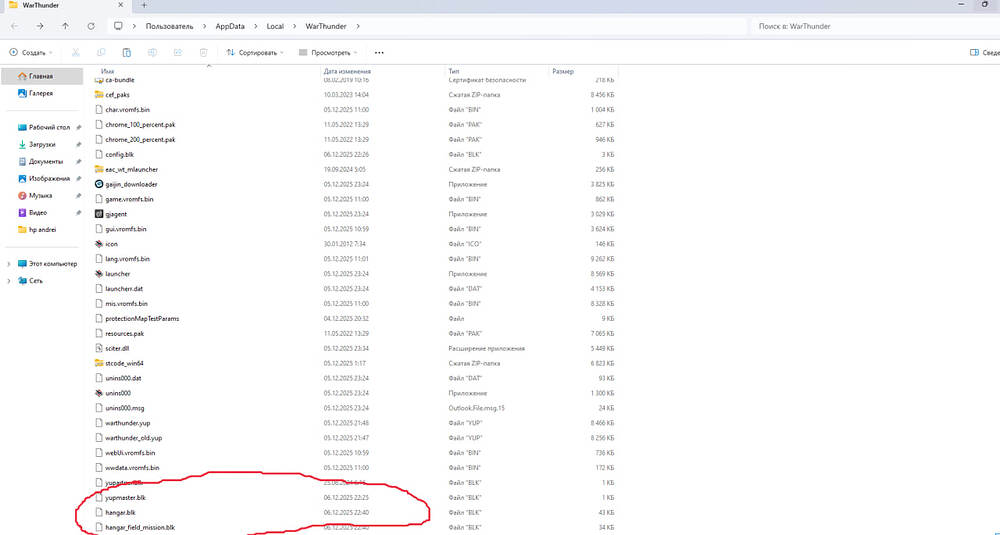The width and height of the screenshot is (1000, 535).
Task: Click the Back navigation arrow
Action: pyautogui.click(x=14, y=26)
